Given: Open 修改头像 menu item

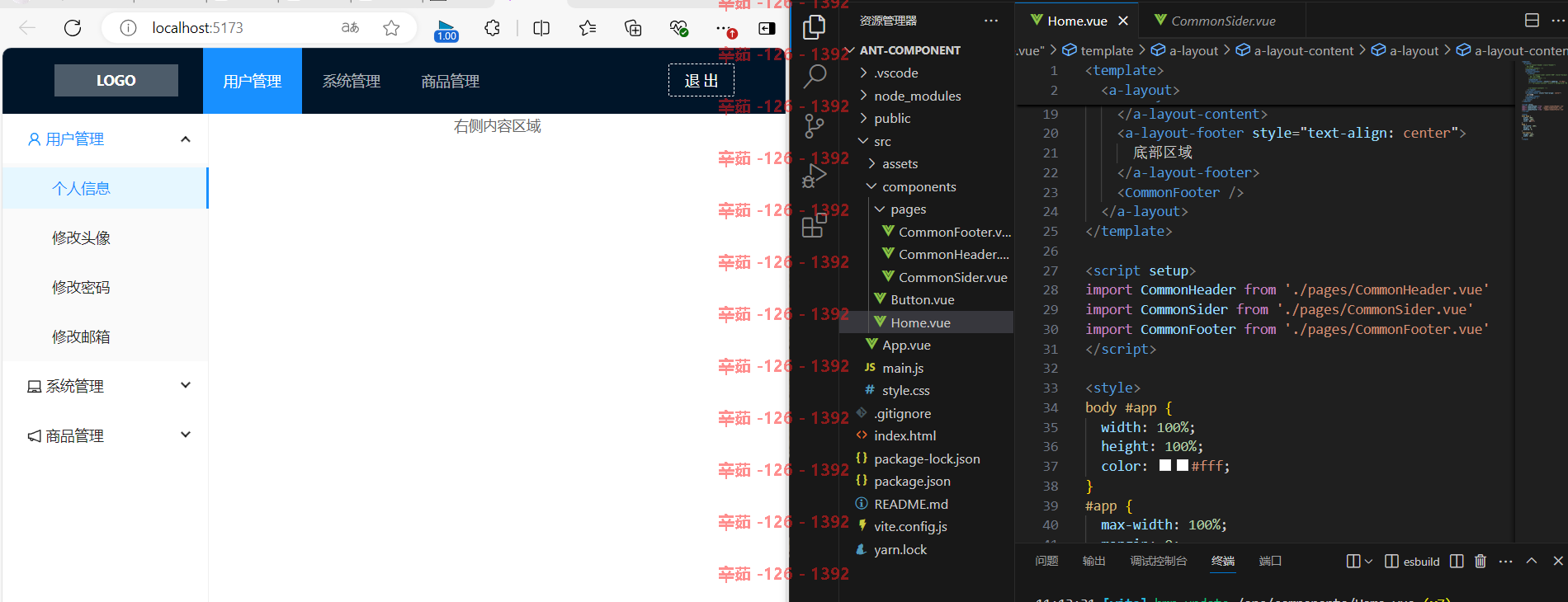Looking at the screenshot, I should 106,238.
